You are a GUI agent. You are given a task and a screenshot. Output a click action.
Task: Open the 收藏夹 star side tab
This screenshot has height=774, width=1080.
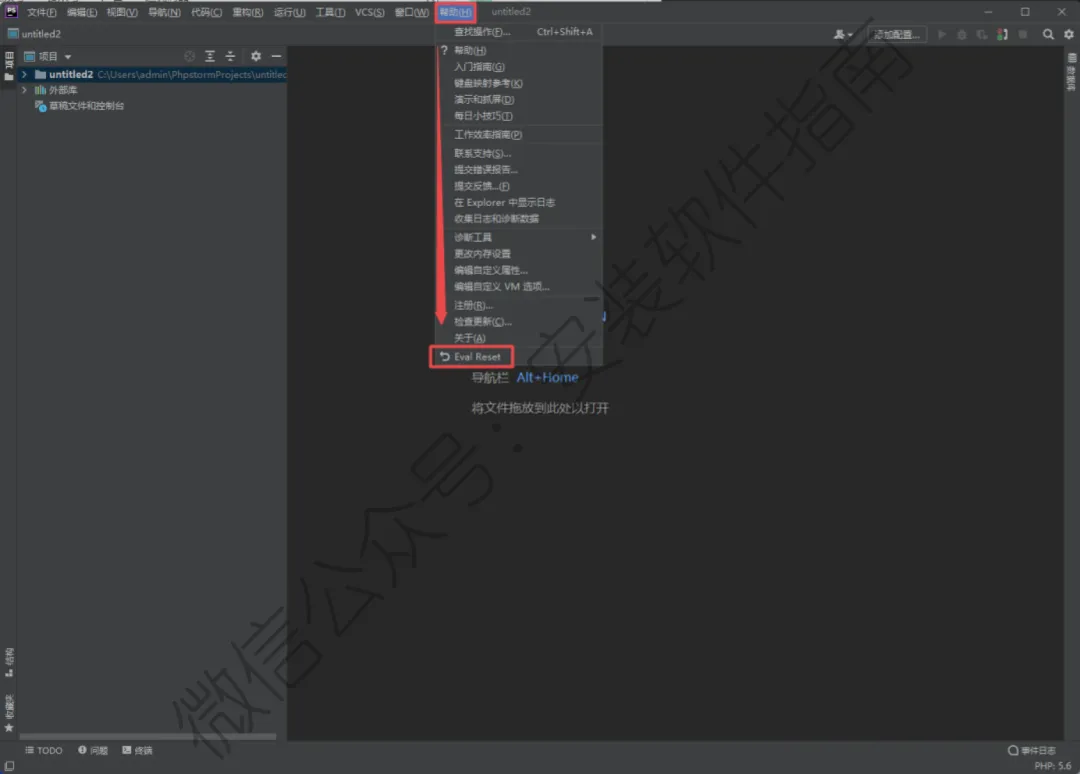coord(9,713)
